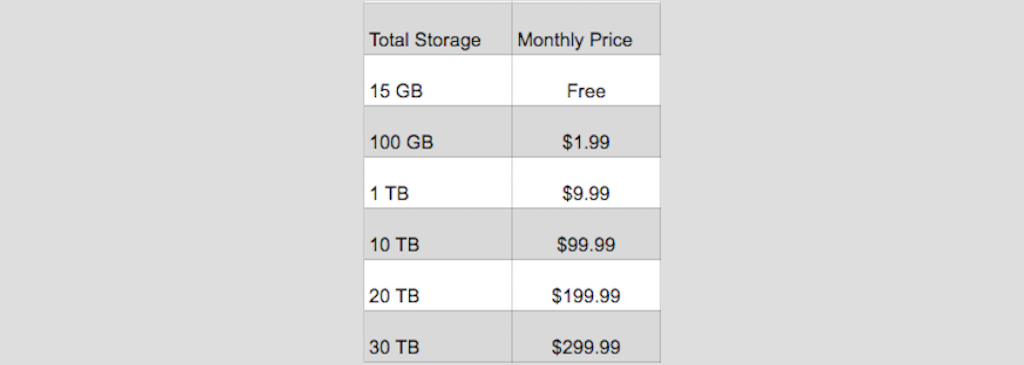Click the word Storage in header
This screenshot has width=1024, height=365.
pos(447,41)
